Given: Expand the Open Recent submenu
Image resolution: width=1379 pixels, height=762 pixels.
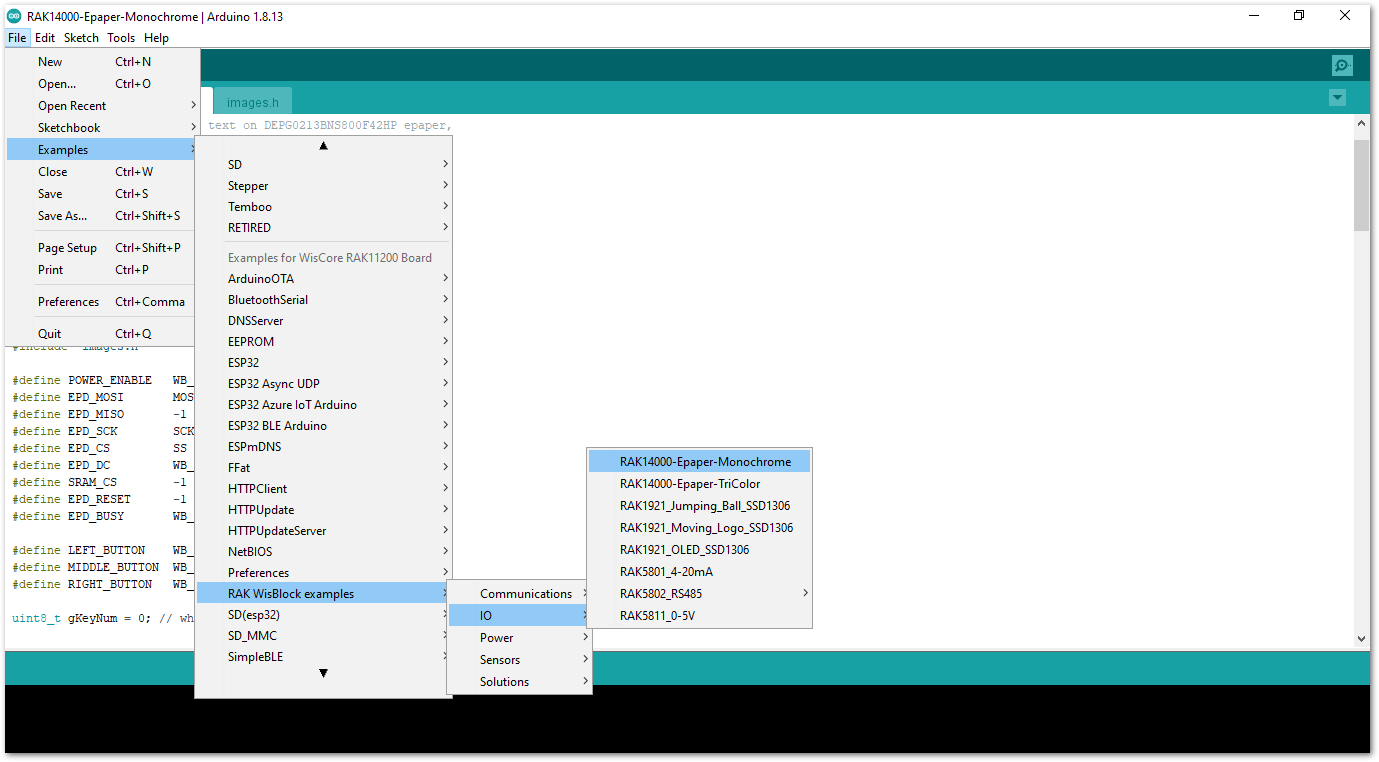Looking at the screenshot, I should pos(102,106).
